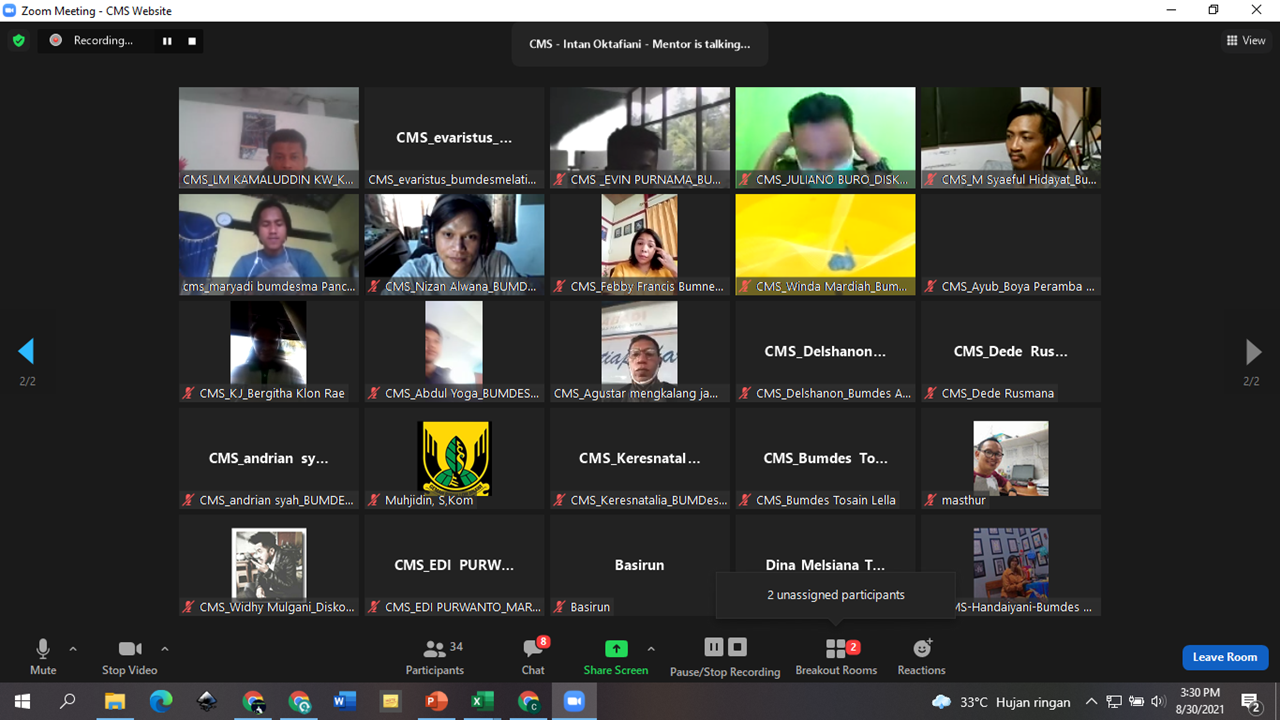Screen dimensions: 1280x720
Task: Open video options arrow next to Stop Video
Action: 165,649
